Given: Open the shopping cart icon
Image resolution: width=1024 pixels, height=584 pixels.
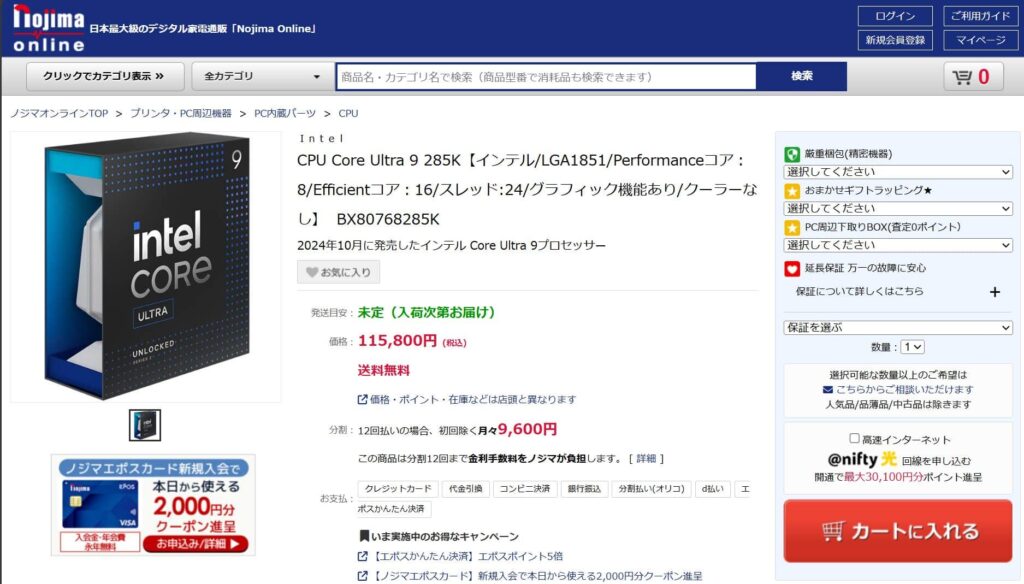Looking at the screenshot, I should point(973,76).
